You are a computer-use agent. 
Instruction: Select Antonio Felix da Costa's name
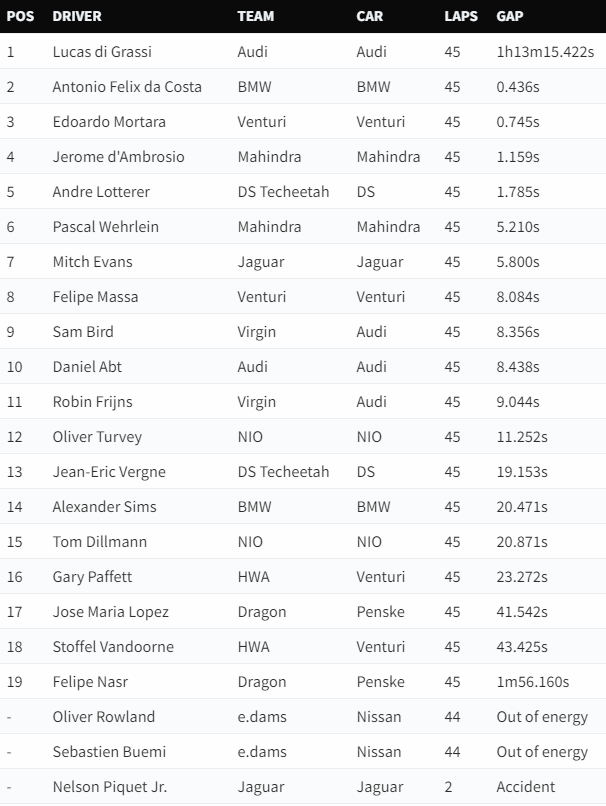(x=127, y=86)
